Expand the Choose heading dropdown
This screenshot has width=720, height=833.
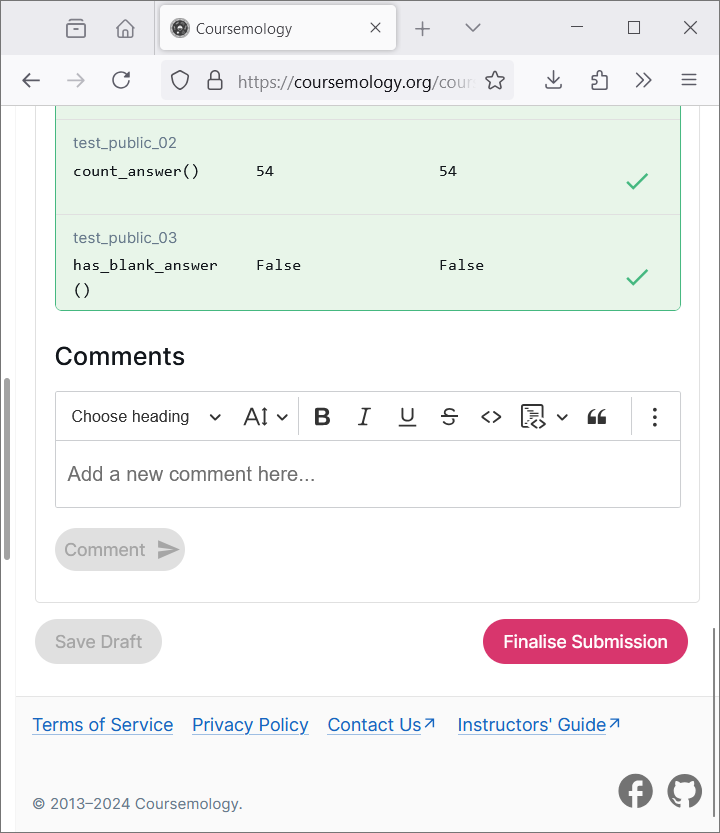point(146,417)
